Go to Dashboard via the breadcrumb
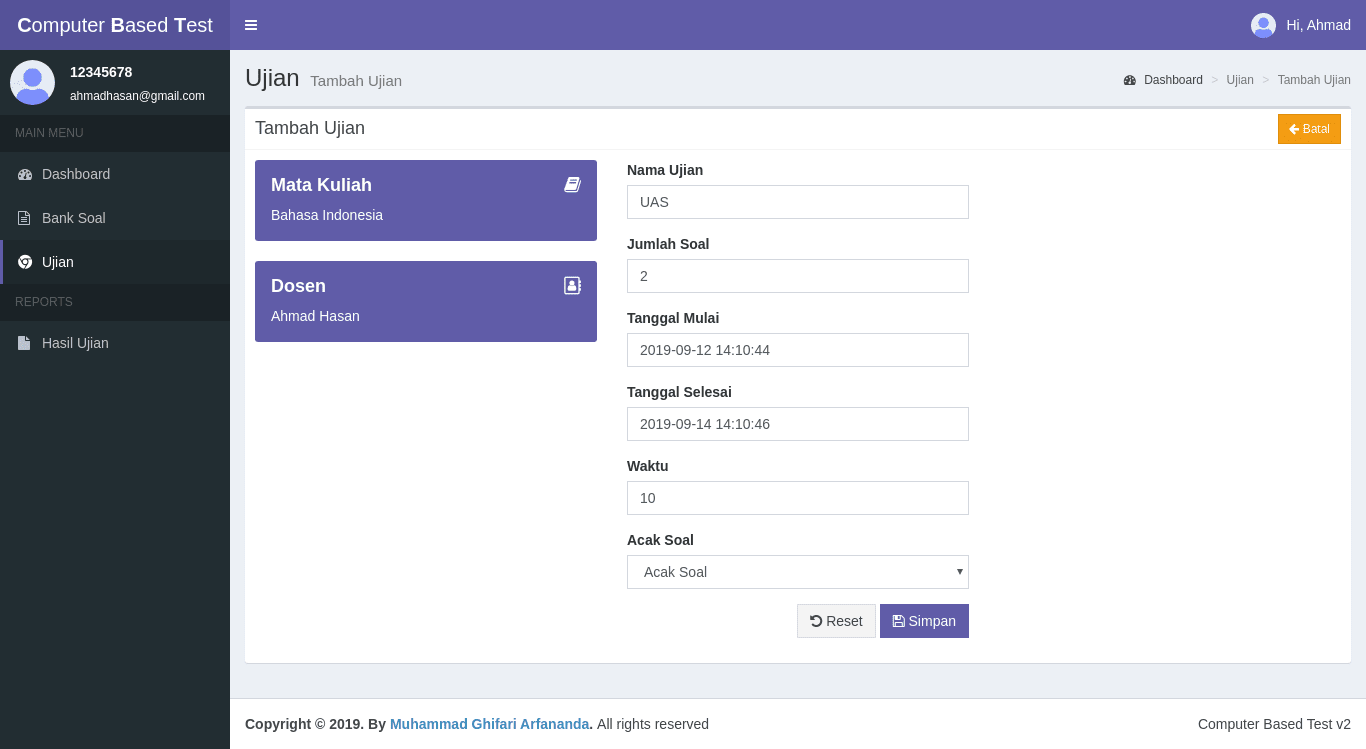 tap(1163, 80)
